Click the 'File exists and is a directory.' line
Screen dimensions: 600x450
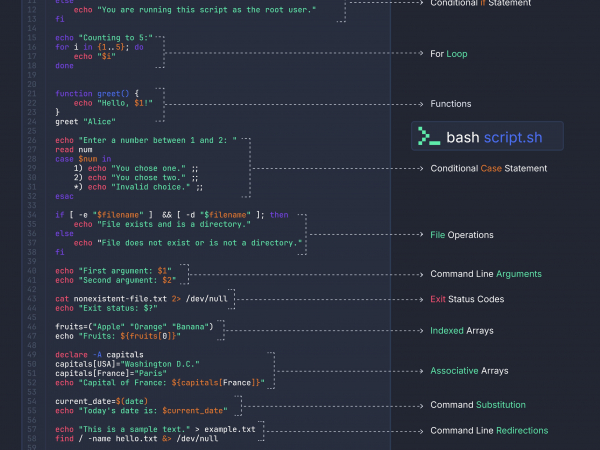tap(162, 224)
